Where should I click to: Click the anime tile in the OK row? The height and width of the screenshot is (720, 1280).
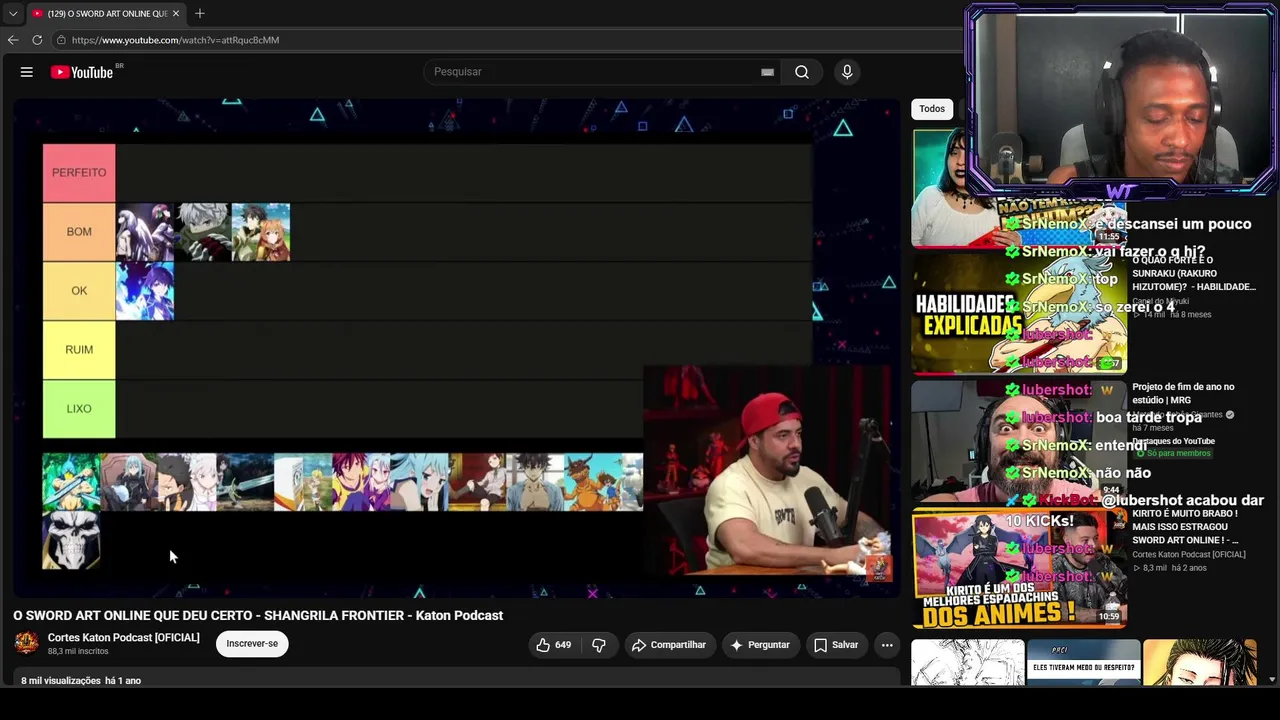[145, 291]
